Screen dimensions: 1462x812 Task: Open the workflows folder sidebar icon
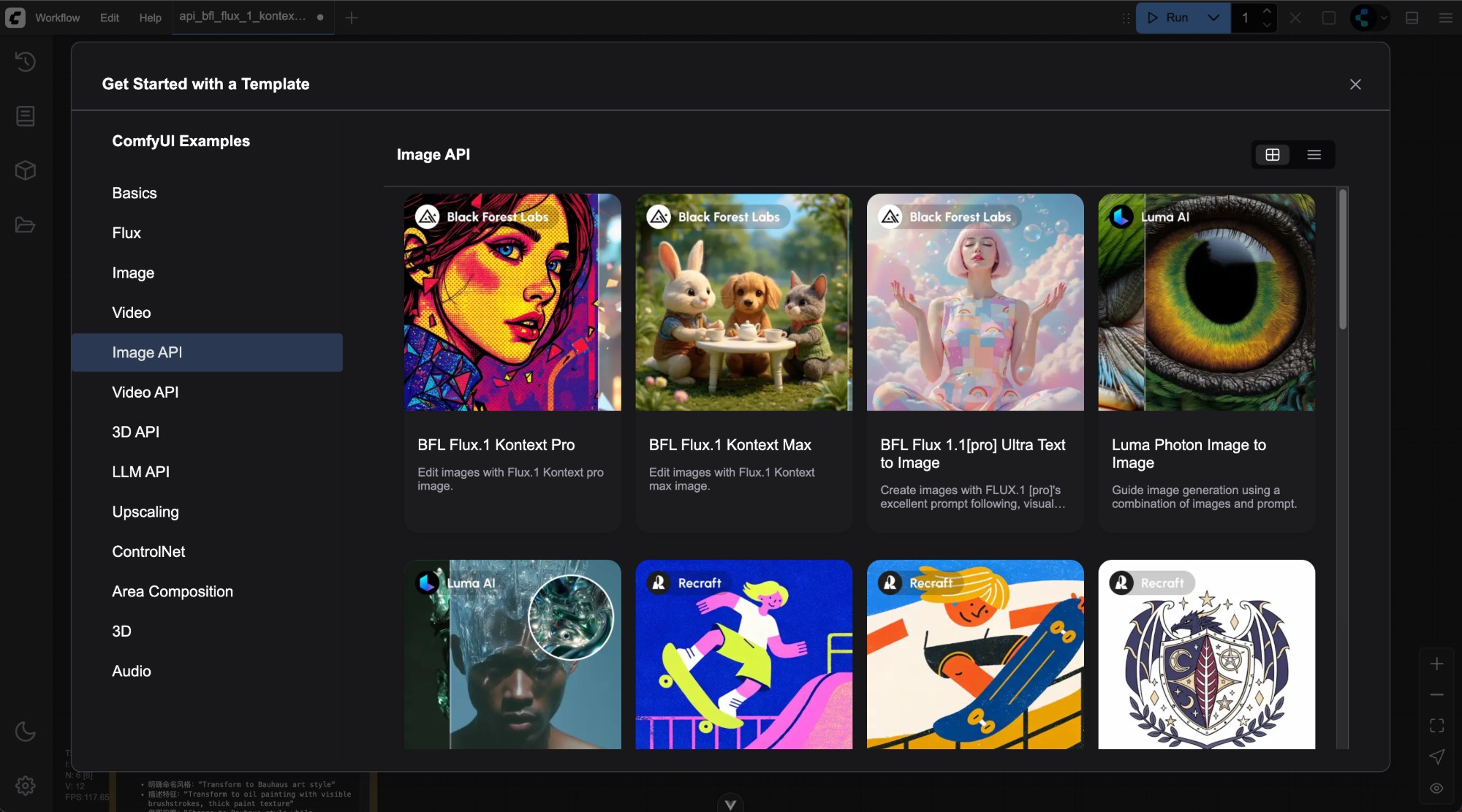26,225
